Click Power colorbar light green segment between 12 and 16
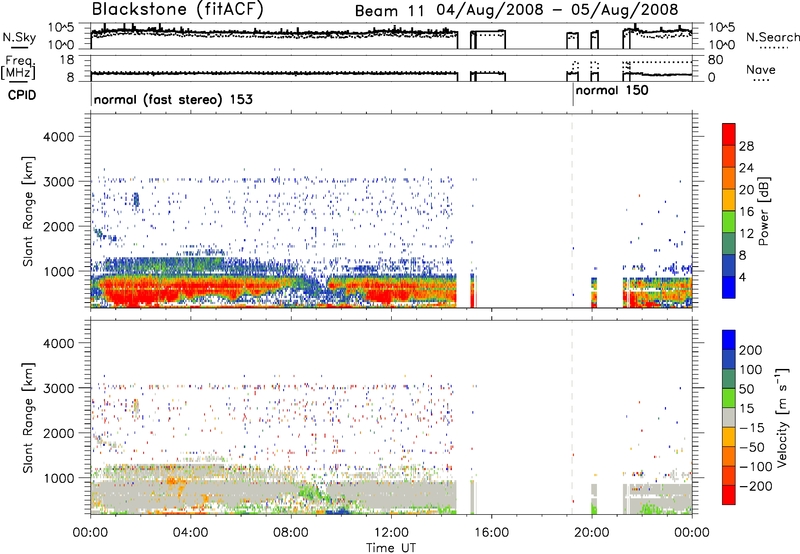Image resolution: width=800 pixels, height=554 pixels. pos(729,222)
